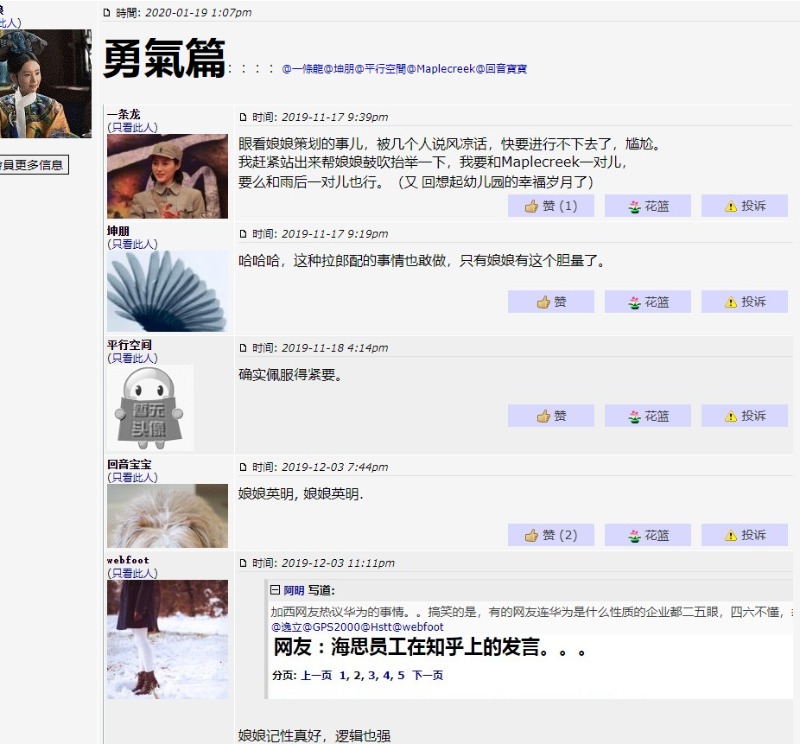Image resolution: width=800 pixels, height=744 pixels.
Task: Click quoted title 网友：海思员工在知乎上的发言
Action: 430,647
